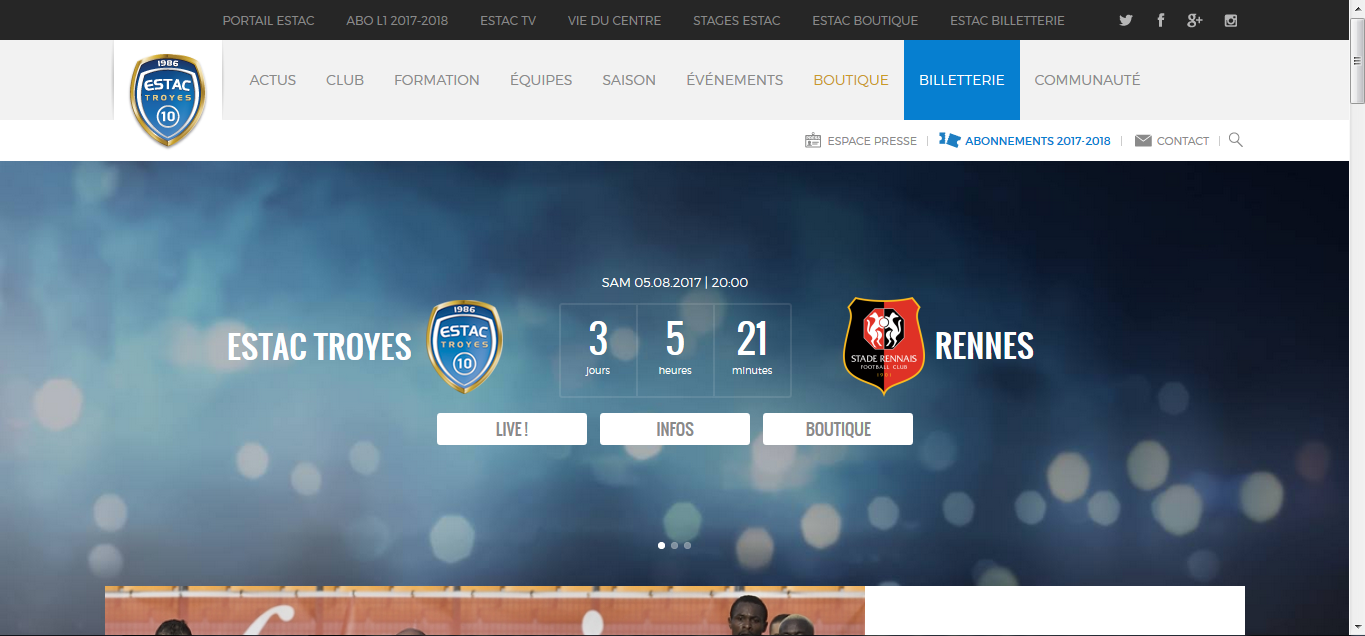The height and width of the screenshot is (636, 1365).
Task: Click ABONNEMENTS 2017-2018 link text
Action: click(1038, 141)
